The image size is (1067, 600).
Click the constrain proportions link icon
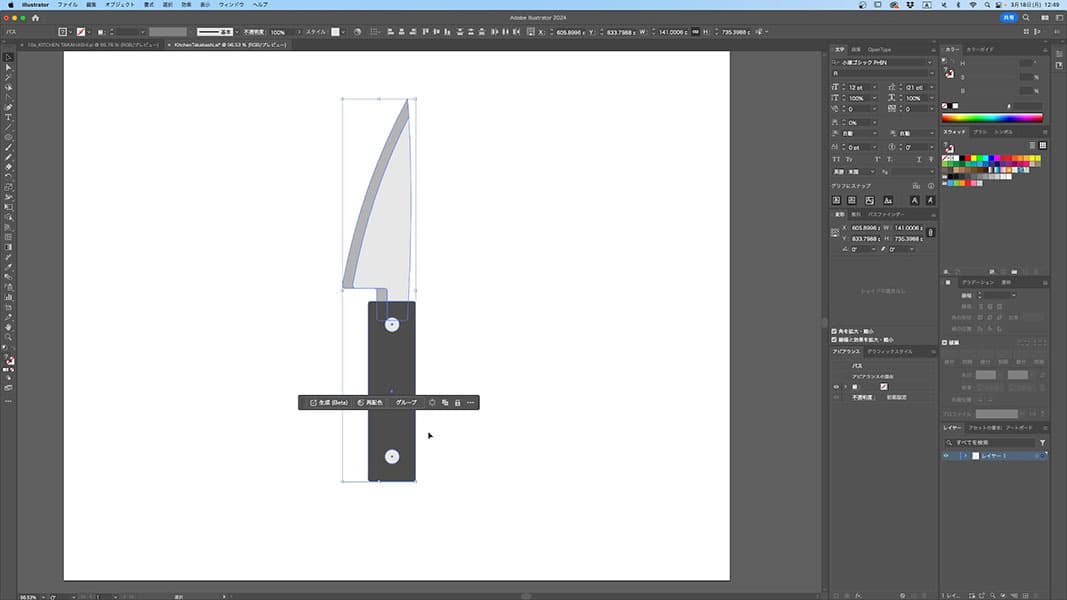tap(930, 233)
